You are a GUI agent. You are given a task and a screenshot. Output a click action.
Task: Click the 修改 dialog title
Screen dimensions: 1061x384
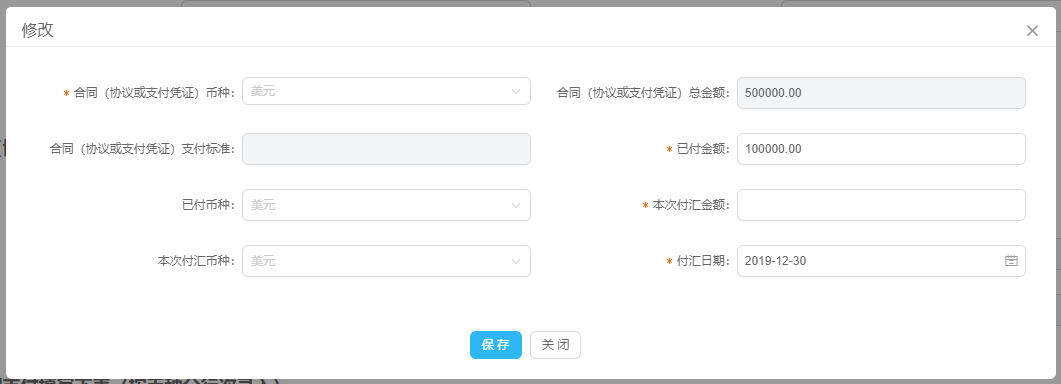pyautogui.click(x=38, y=30)
